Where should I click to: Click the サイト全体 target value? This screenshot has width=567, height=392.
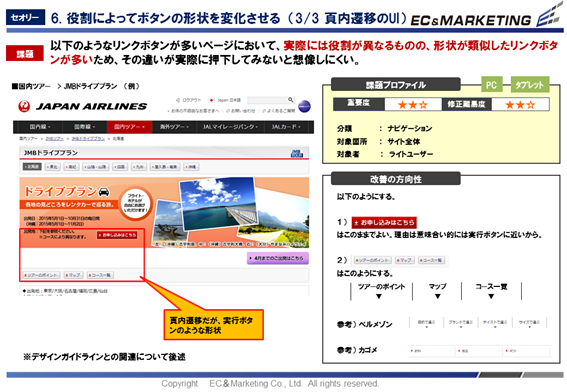tap(404, 141)
